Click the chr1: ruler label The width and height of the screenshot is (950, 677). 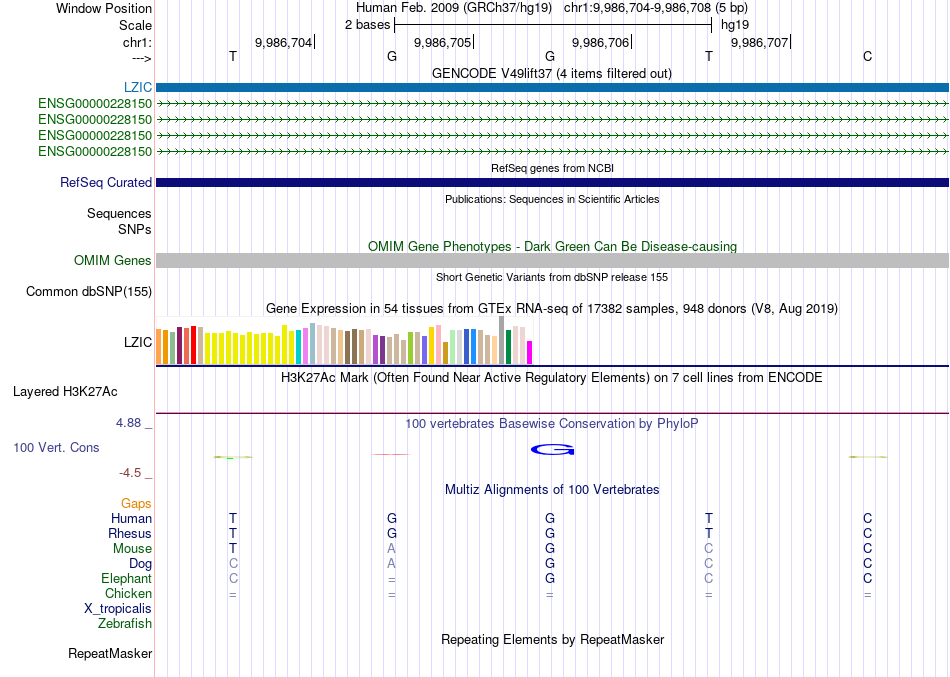137,42
